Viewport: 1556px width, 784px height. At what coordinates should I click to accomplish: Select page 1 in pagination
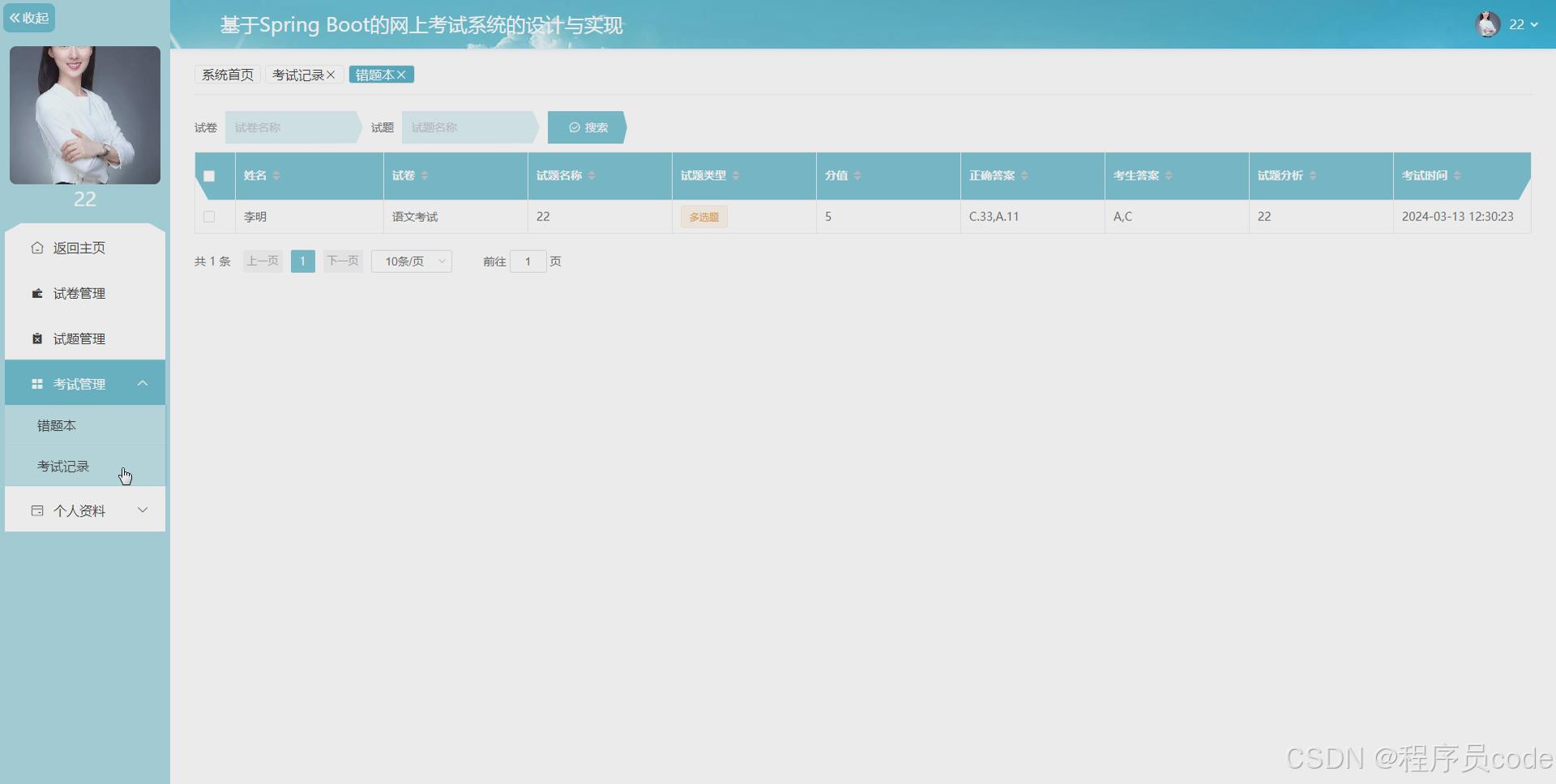303,261
